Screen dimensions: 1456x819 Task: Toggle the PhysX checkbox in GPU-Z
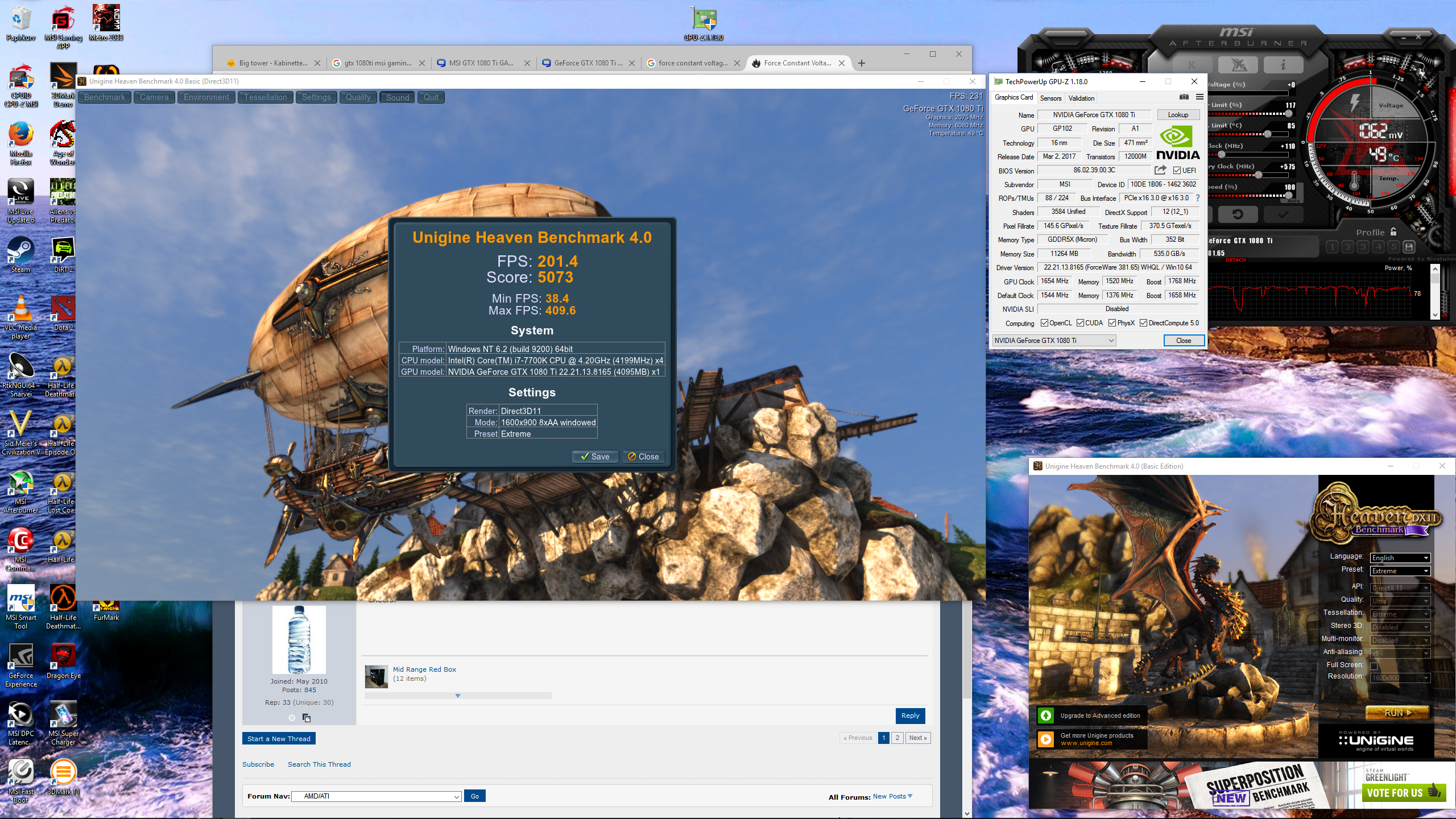pyautogui.click(x=1112, y=323)
